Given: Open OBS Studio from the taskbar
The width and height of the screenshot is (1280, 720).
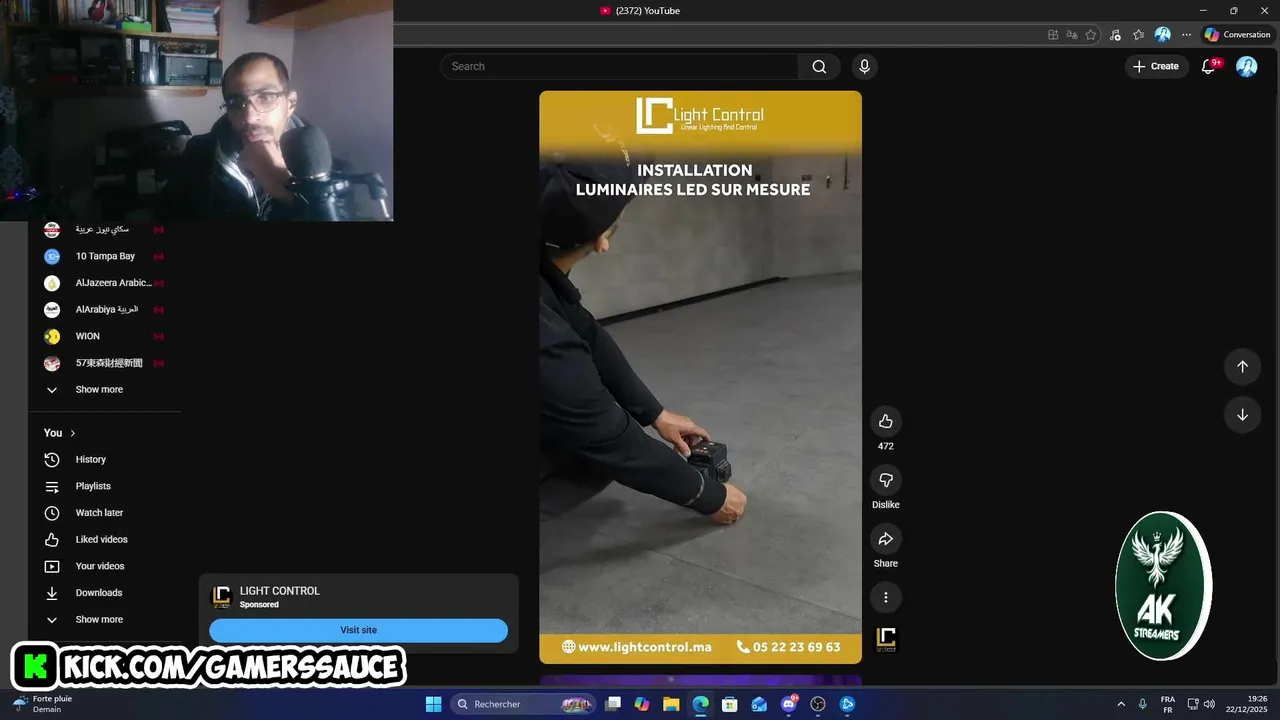Looking at the screenshot, I should click(x=818, y=704).
